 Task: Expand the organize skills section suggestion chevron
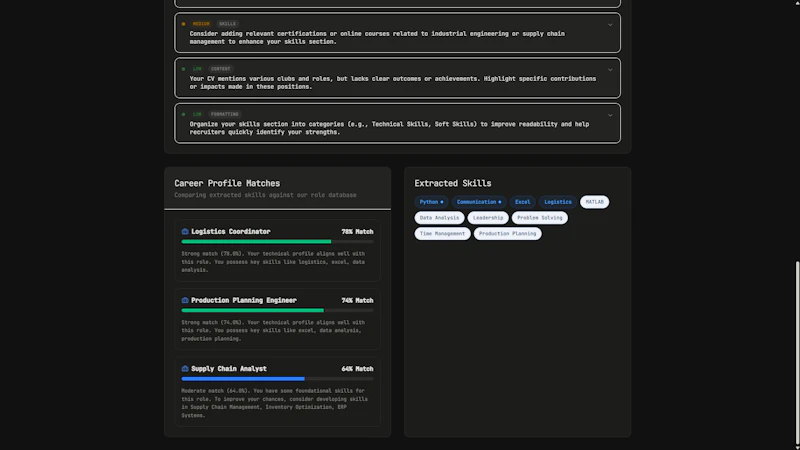pyautogui.click(x=610, y=115)
